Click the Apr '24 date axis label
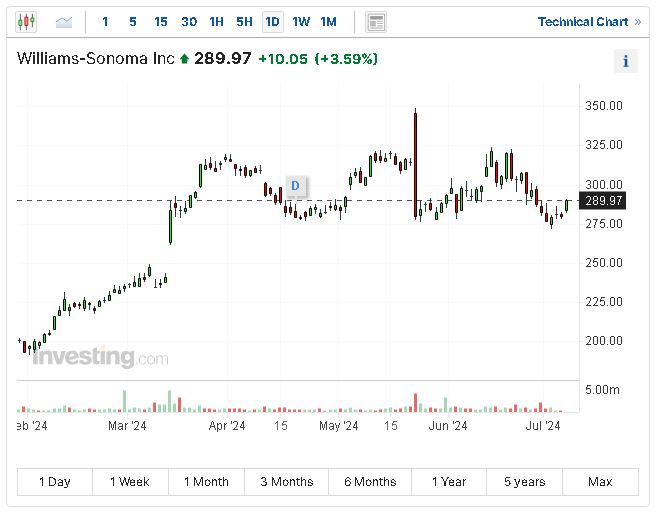659x515 pixels. (x=227, y=426)
